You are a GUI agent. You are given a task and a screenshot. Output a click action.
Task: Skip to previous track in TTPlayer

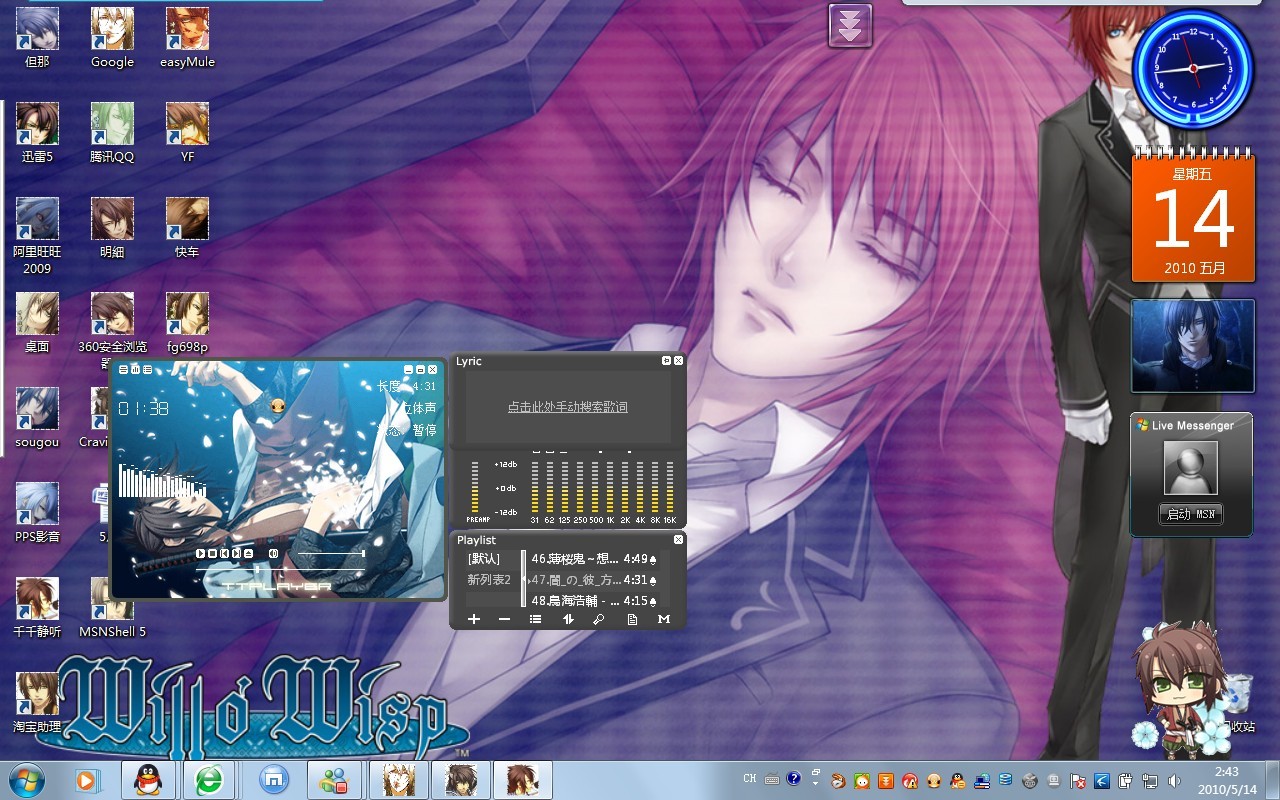click(225, 553)
